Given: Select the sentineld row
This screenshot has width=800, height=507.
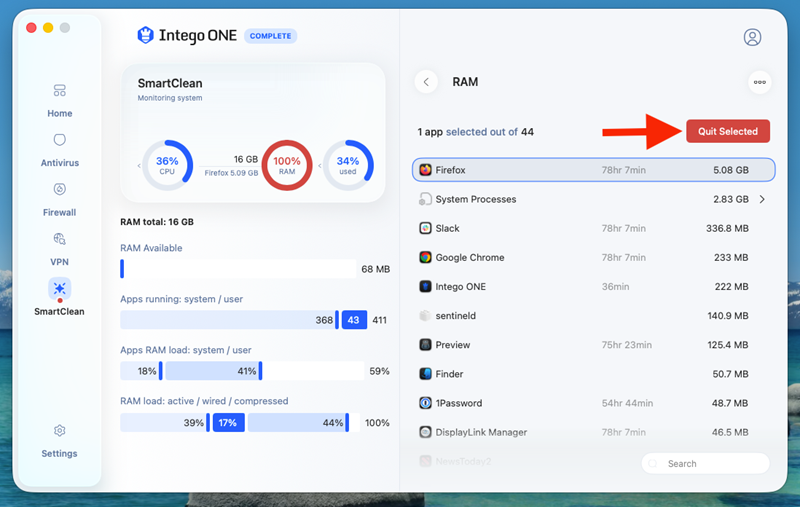Looking at the screenshot, I should [x=593, y=315].
